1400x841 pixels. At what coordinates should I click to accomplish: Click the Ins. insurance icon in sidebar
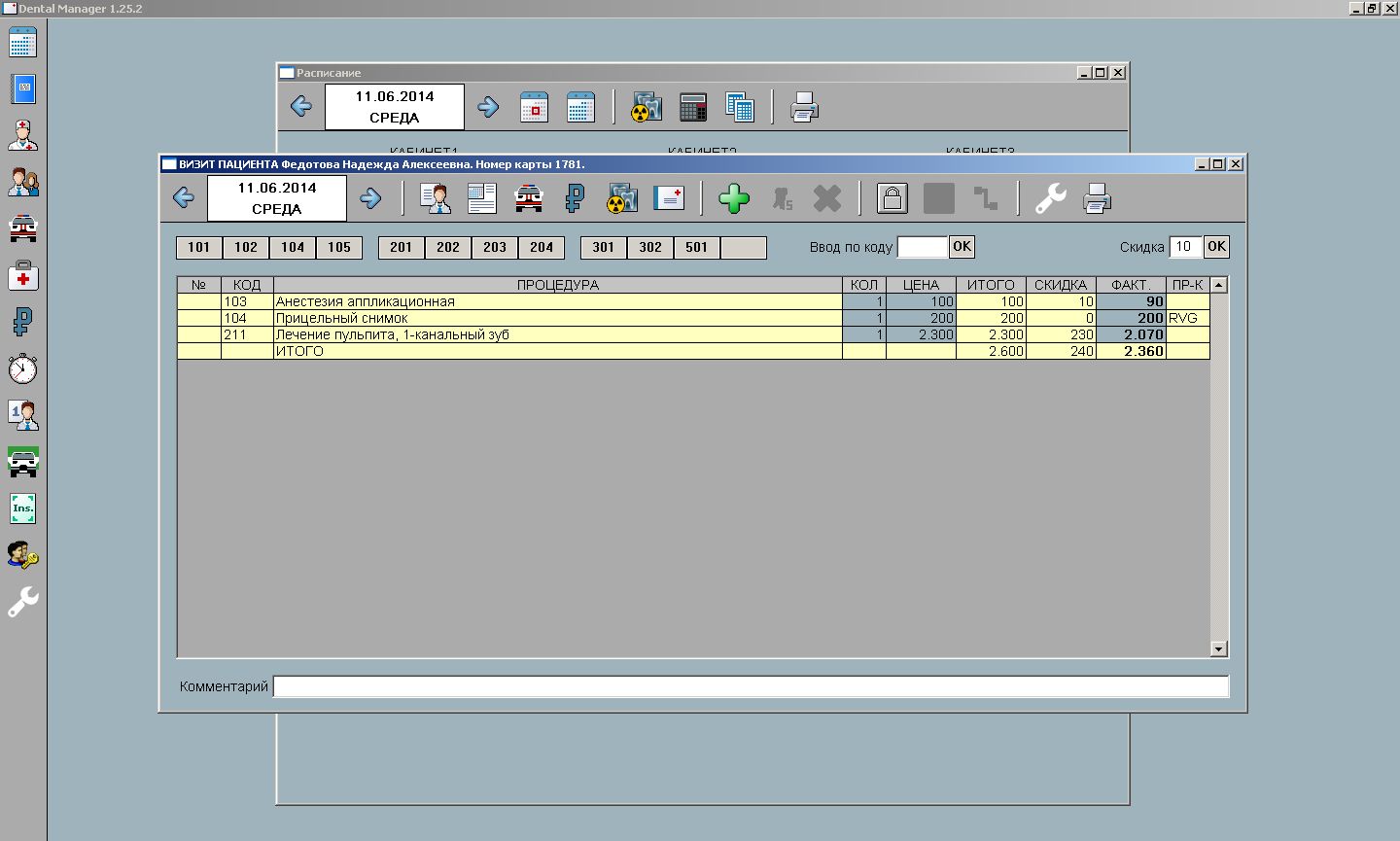(x=22, y=508)
